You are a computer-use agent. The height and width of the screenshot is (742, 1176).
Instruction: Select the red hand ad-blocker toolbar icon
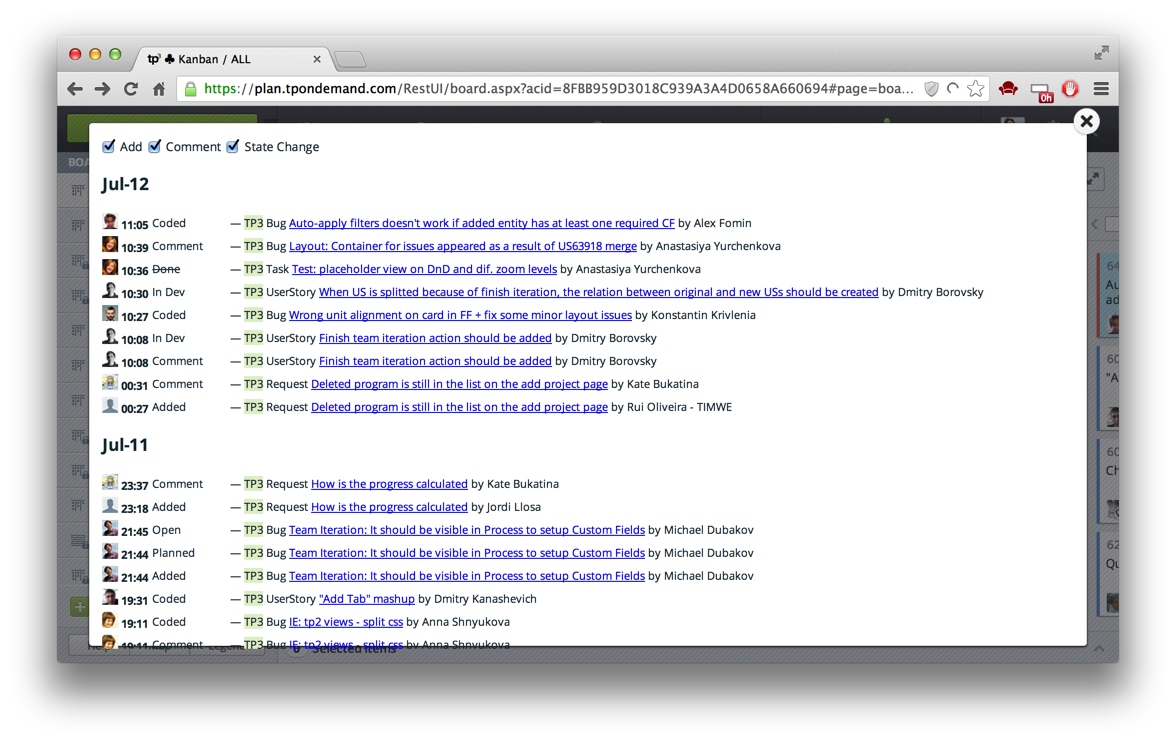click(x=1070, y=89)
